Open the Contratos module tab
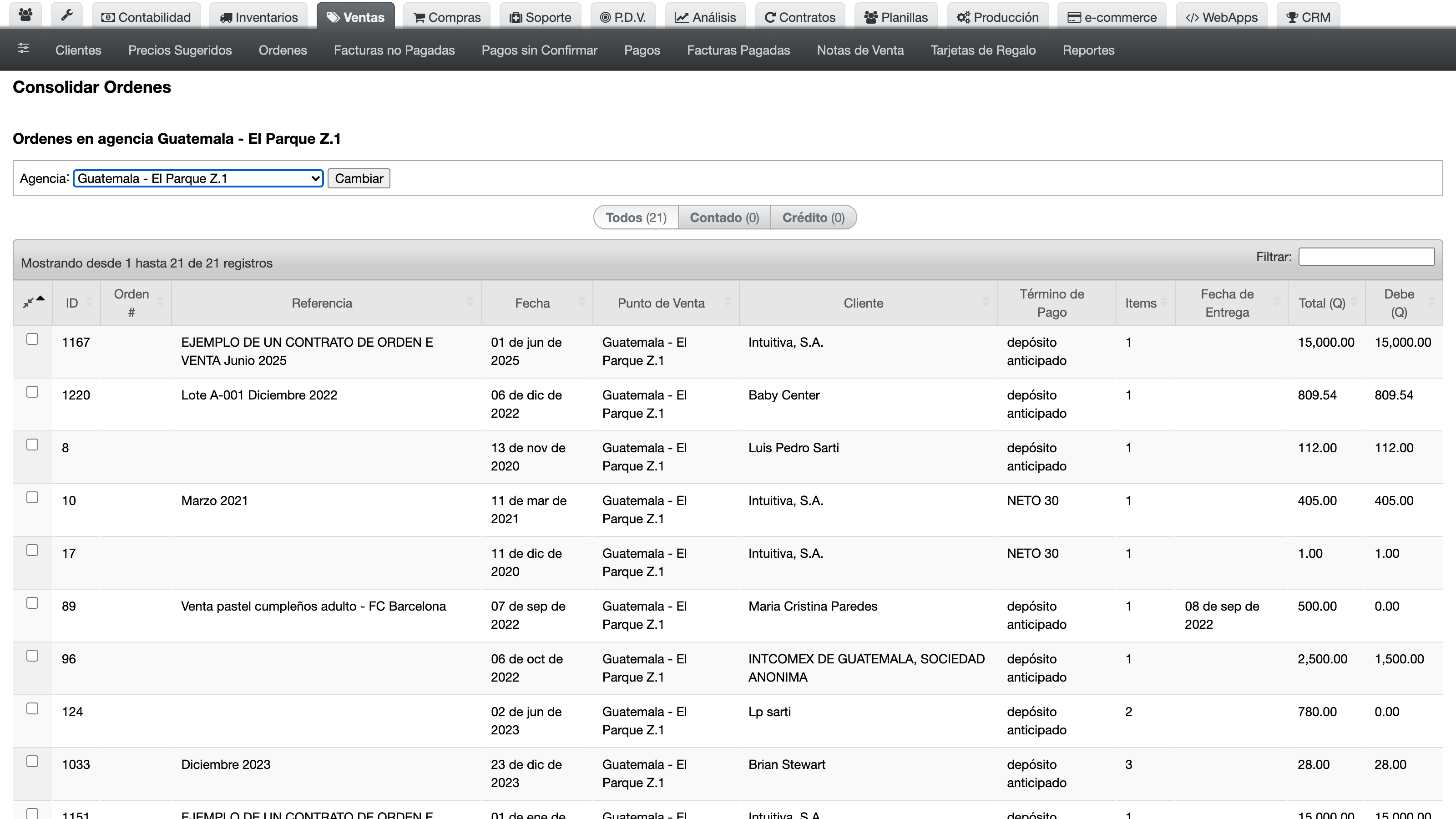This screenshot has width=1456, height=819. coord(800,17)
